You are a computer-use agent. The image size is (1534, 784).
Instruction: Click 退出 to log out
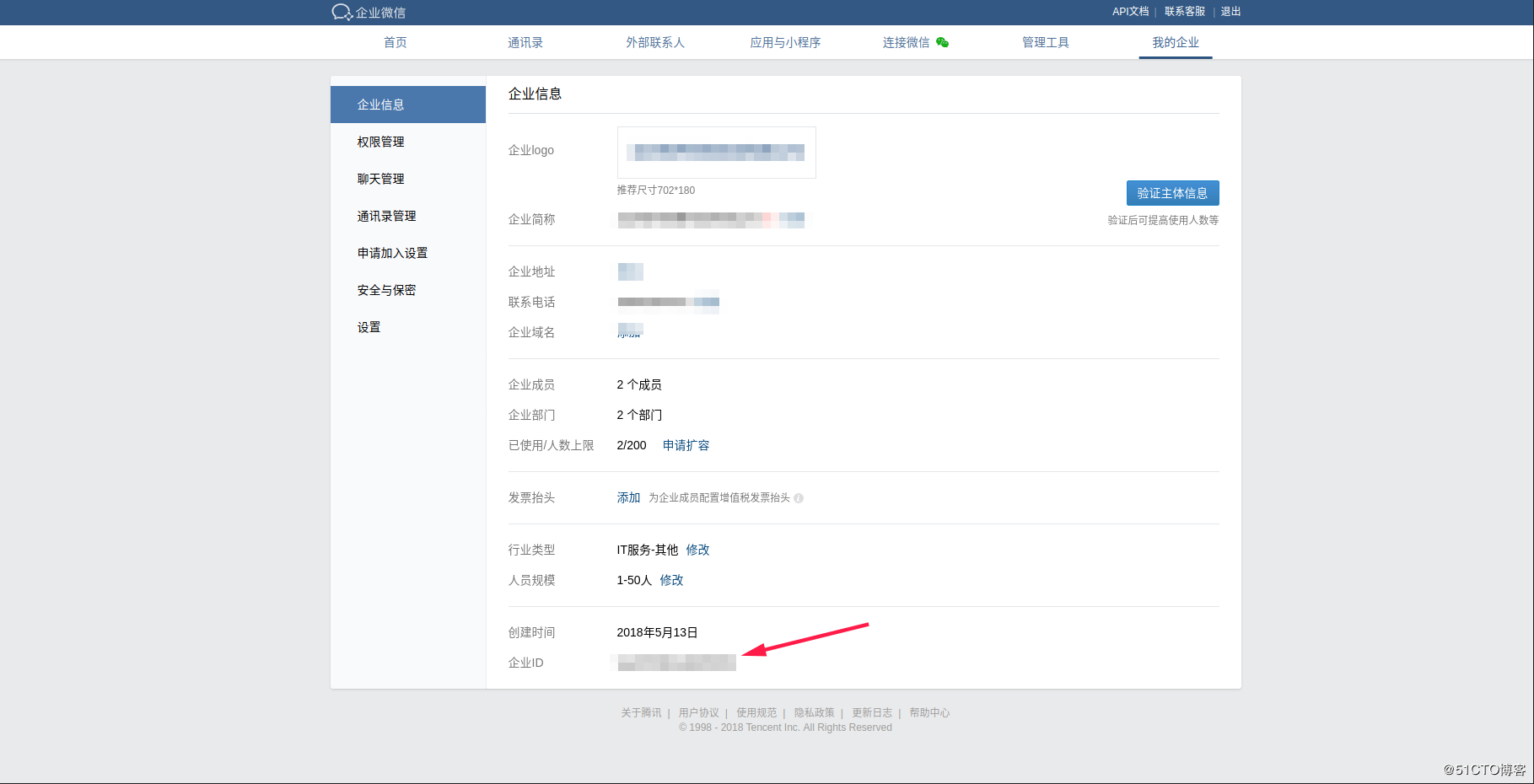coord(1230,12)
